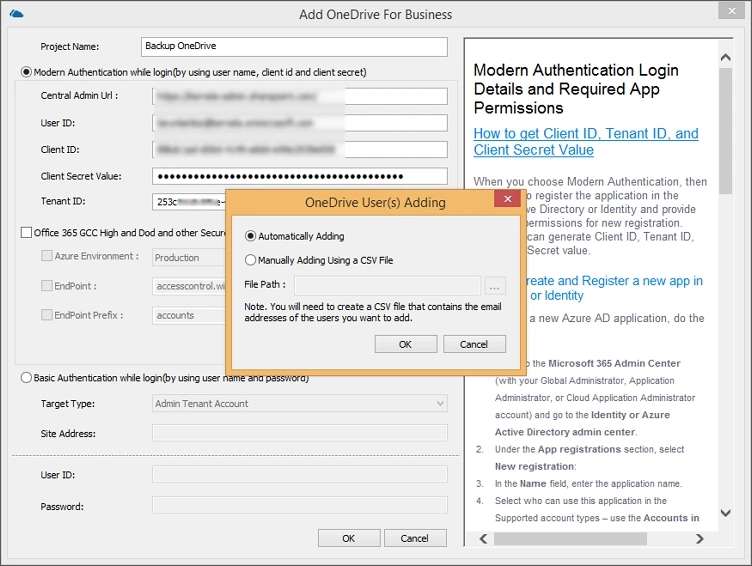Click the Azure Environment Production box
Viewport: 752px width, 566px height.
tap(188, 258)
